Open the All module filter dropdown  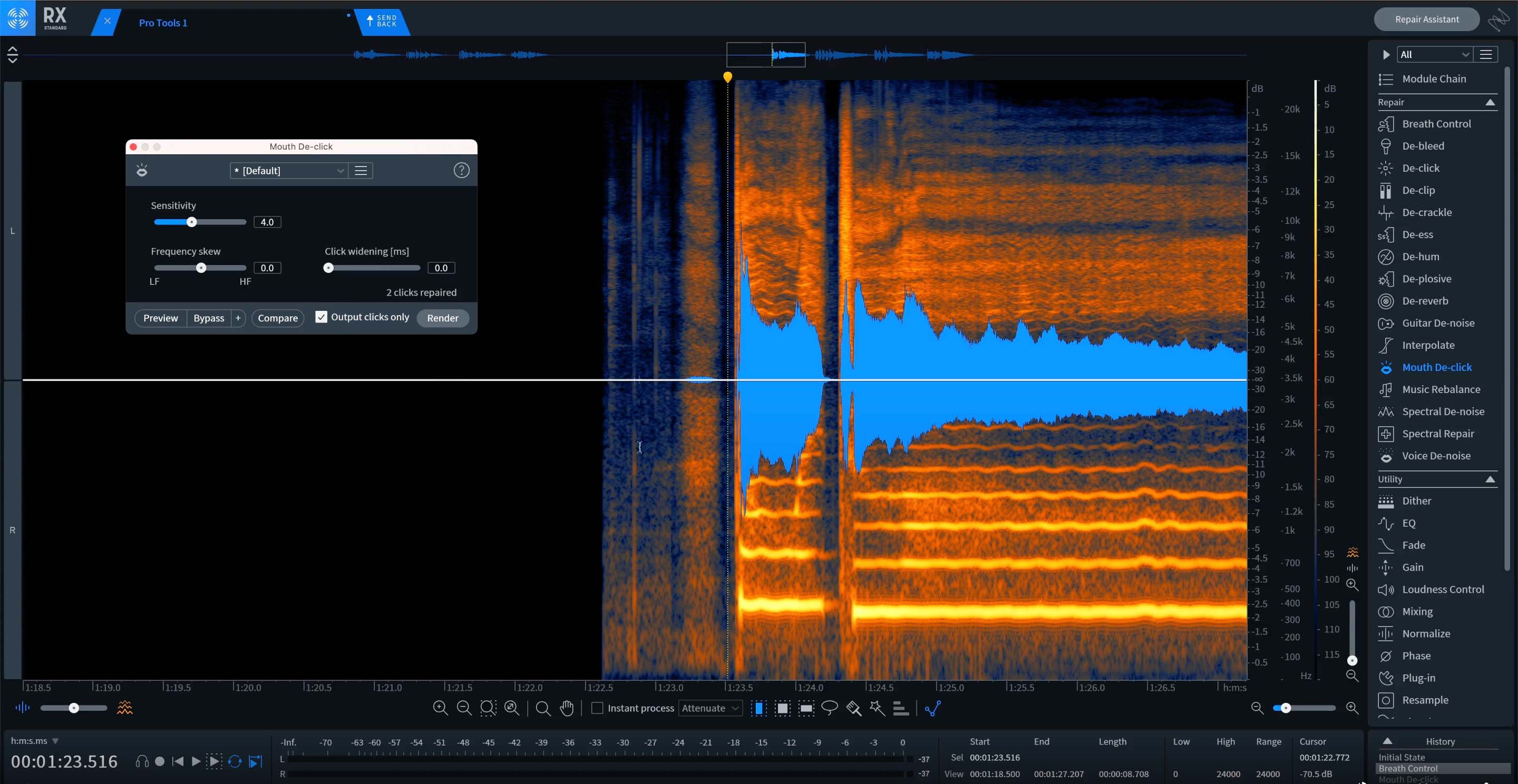(1434, 55)
